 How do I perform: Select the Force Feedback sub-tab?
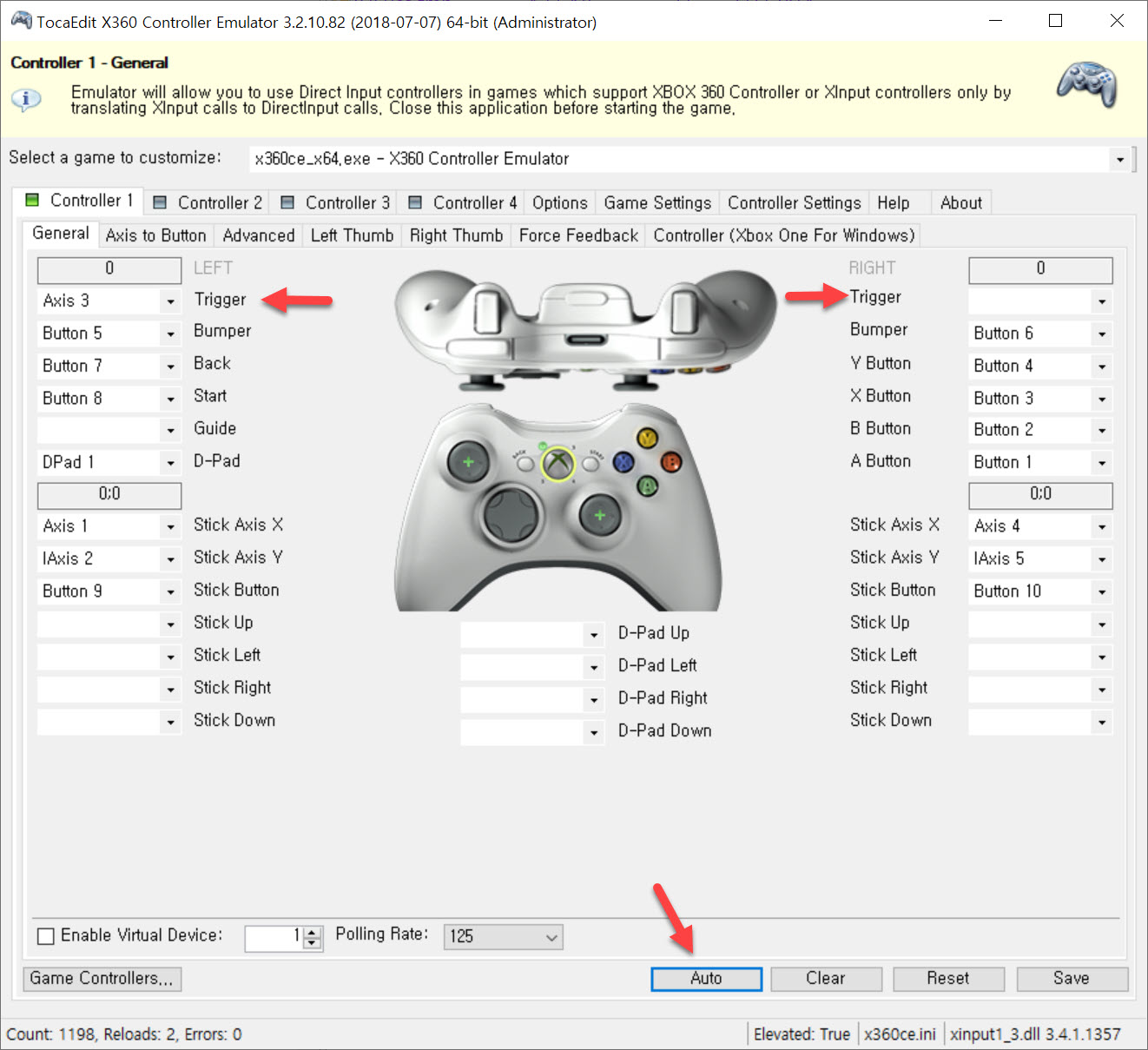tap(578, 235)
